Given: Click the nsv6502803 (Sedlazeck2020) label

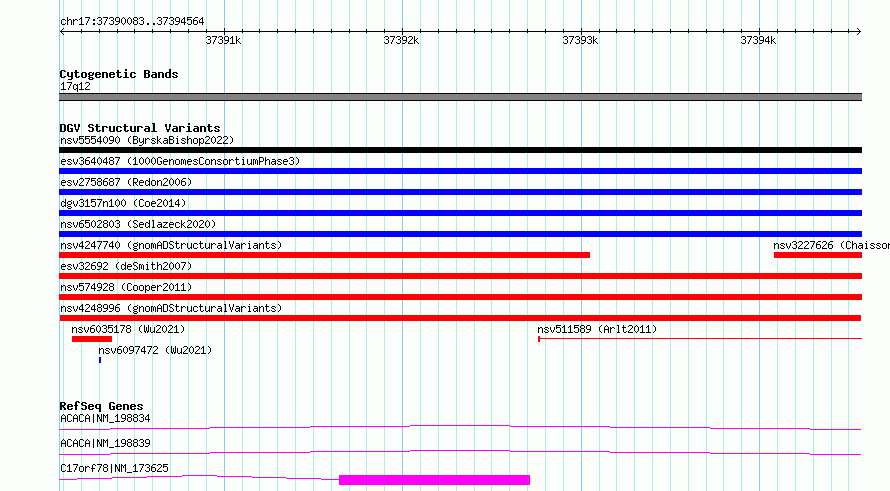Looking at the screenshot, I should 138,224.
